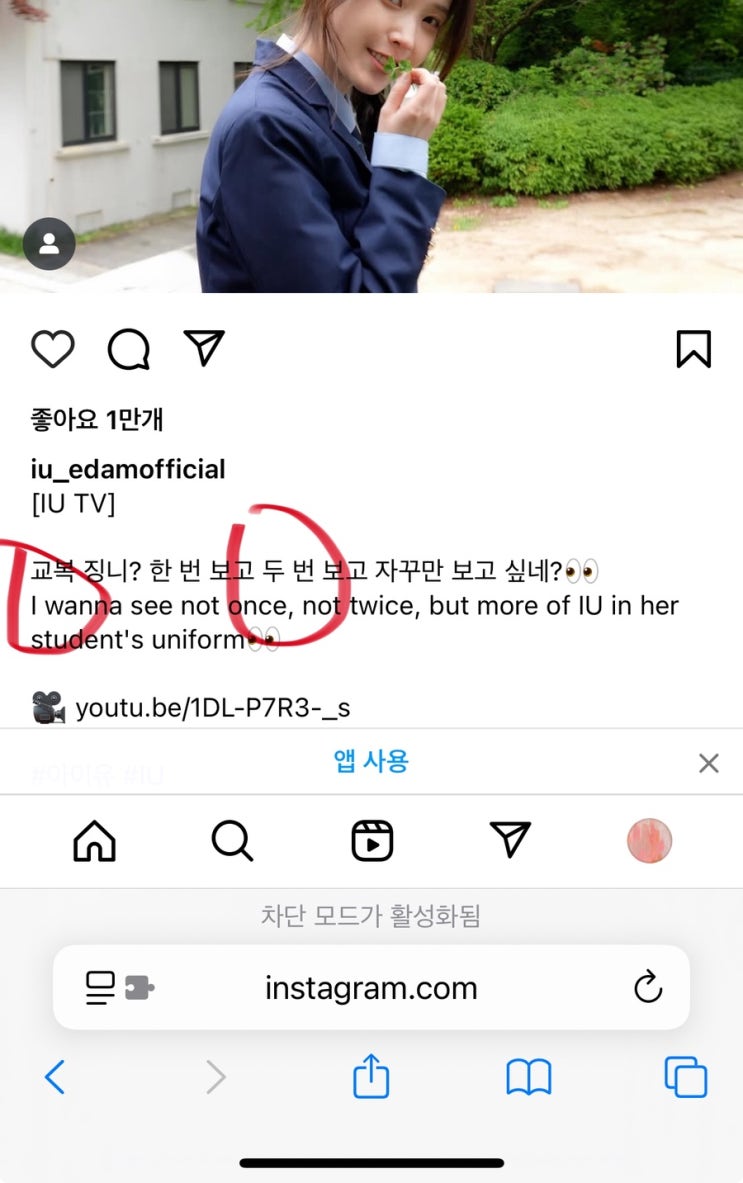This screenshot has width=743, height=1183.
Task: Share post via paper plane icon
Action: [204, 348]
